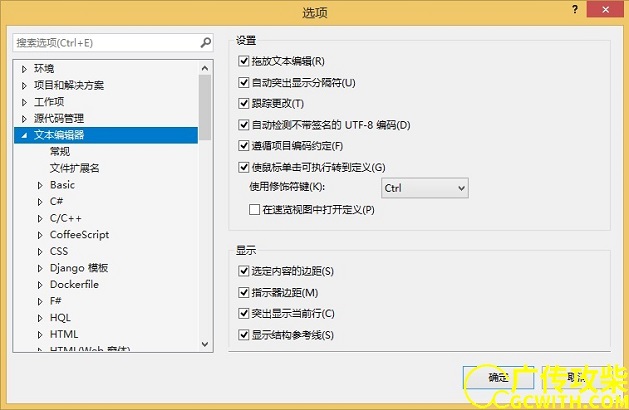Select the HQL tree item
The image size is (629, 410).
[60, 318]
